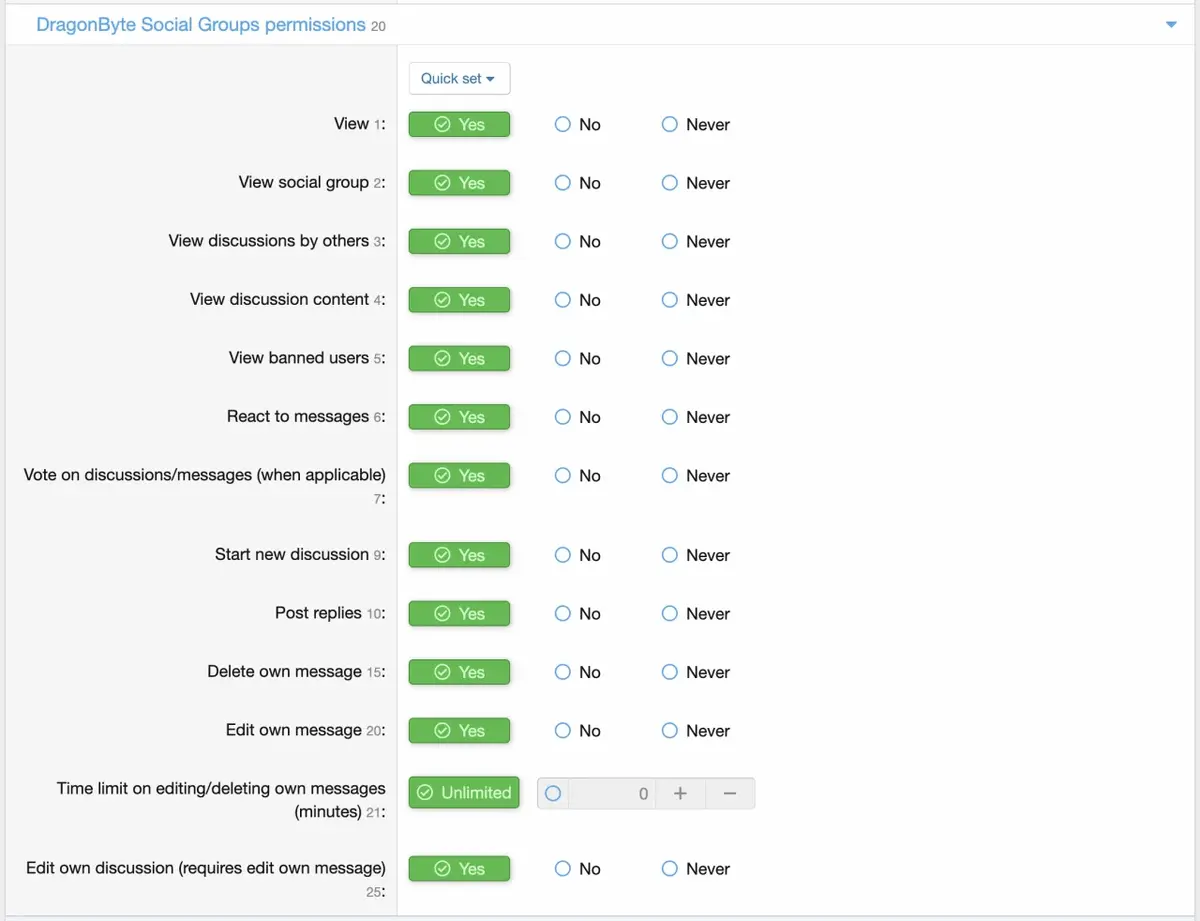
Task: Select Yes for Delete own message
Action: pyautogui.click(x=460, y=672)
